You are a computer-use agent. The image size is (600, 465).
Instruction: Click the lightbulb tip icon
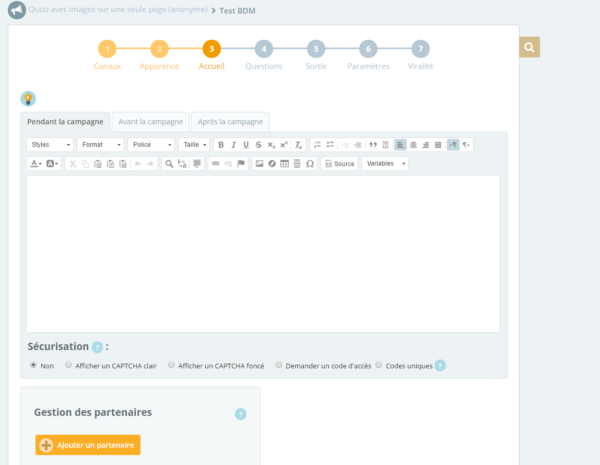tap(28, 98)
